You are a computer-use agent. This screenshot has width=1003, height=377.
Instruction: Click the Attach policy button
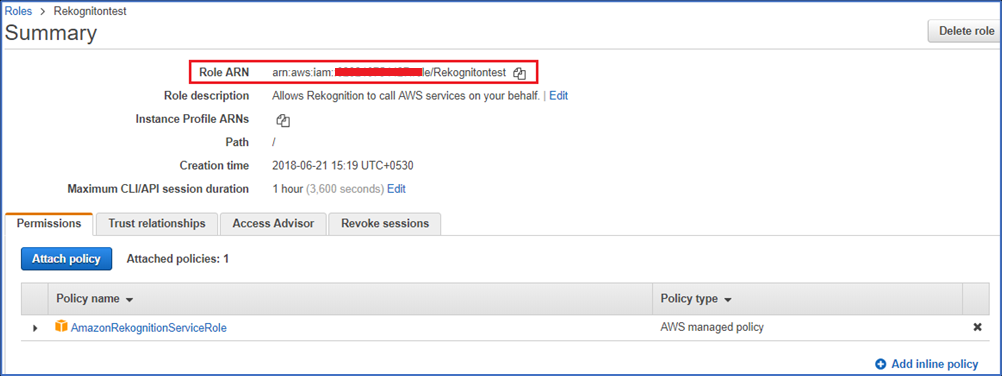pos(67,259)
